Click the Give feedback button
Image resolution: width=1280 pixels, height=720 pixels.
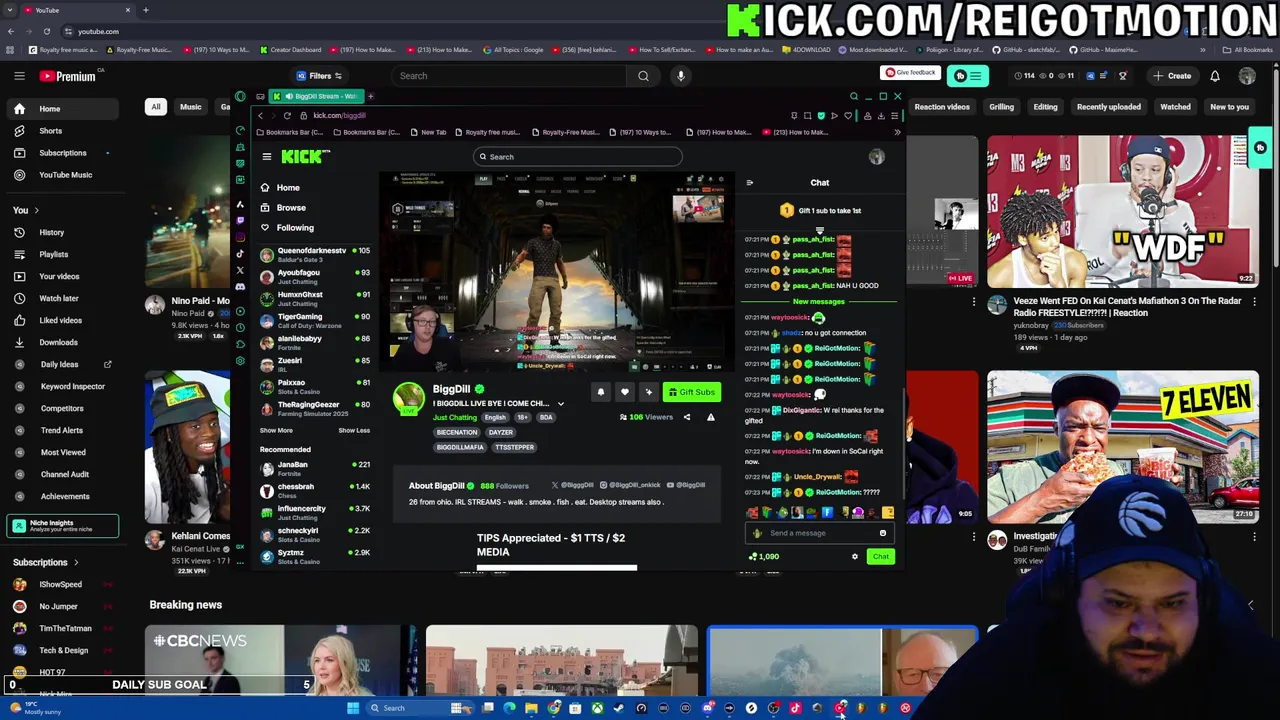pyautogui.click(x=911, y=73)
